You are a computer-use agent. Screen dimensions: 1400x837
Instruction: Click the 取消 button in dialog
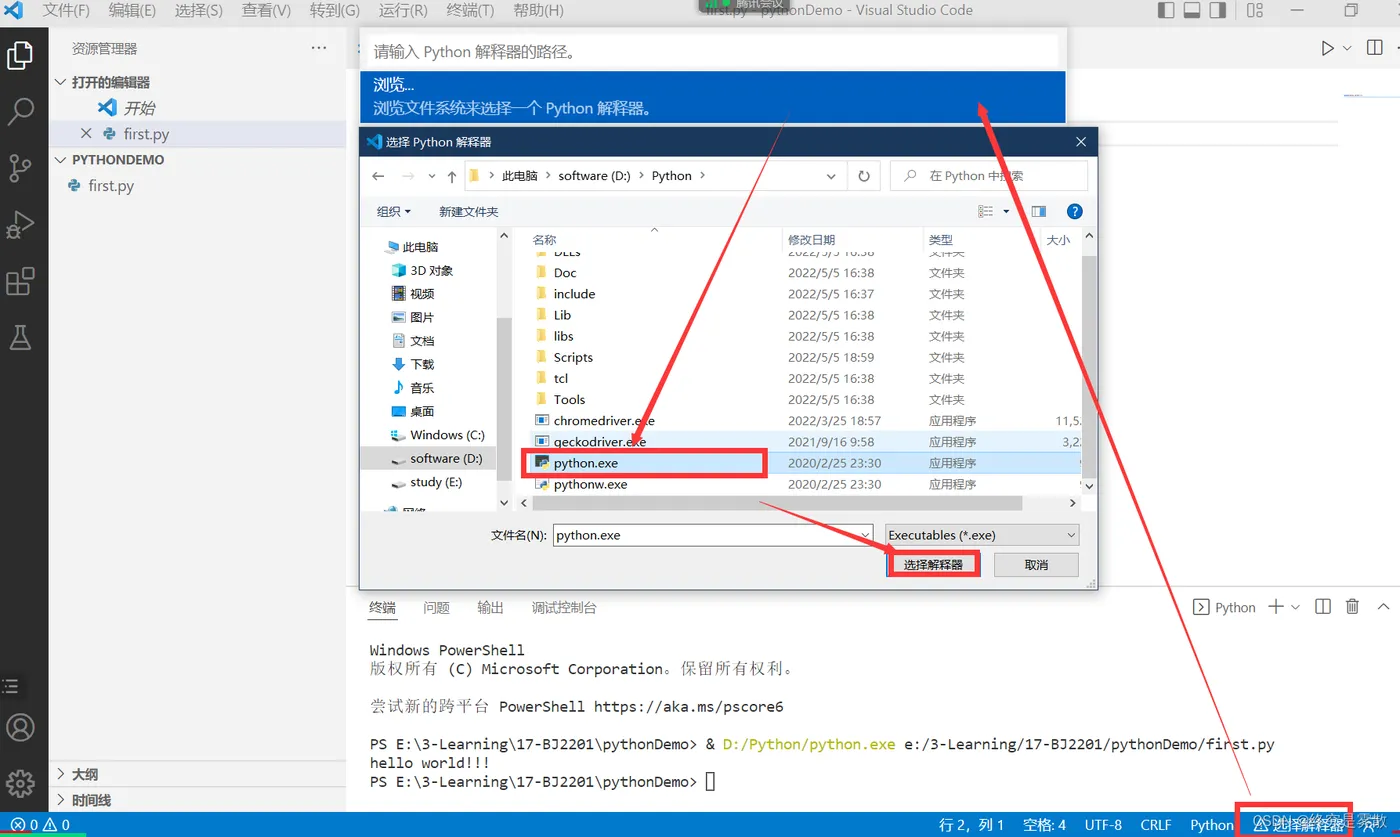click(x=1036, y=565)
